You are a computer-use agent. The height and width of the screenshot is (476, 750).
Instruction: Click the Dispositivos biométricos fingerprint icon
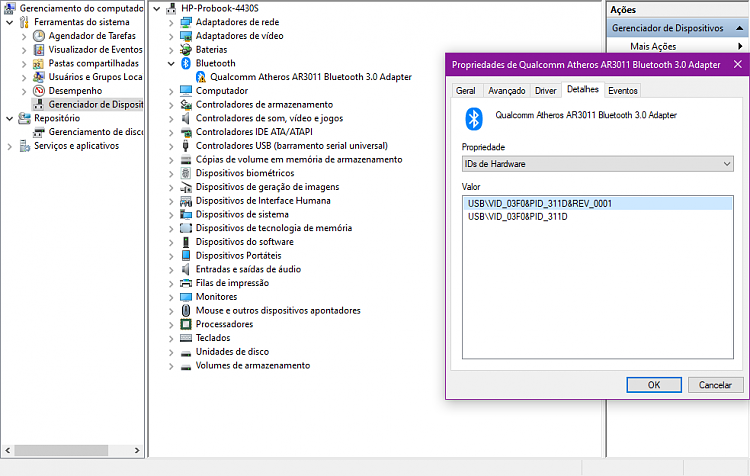[186, 173]
